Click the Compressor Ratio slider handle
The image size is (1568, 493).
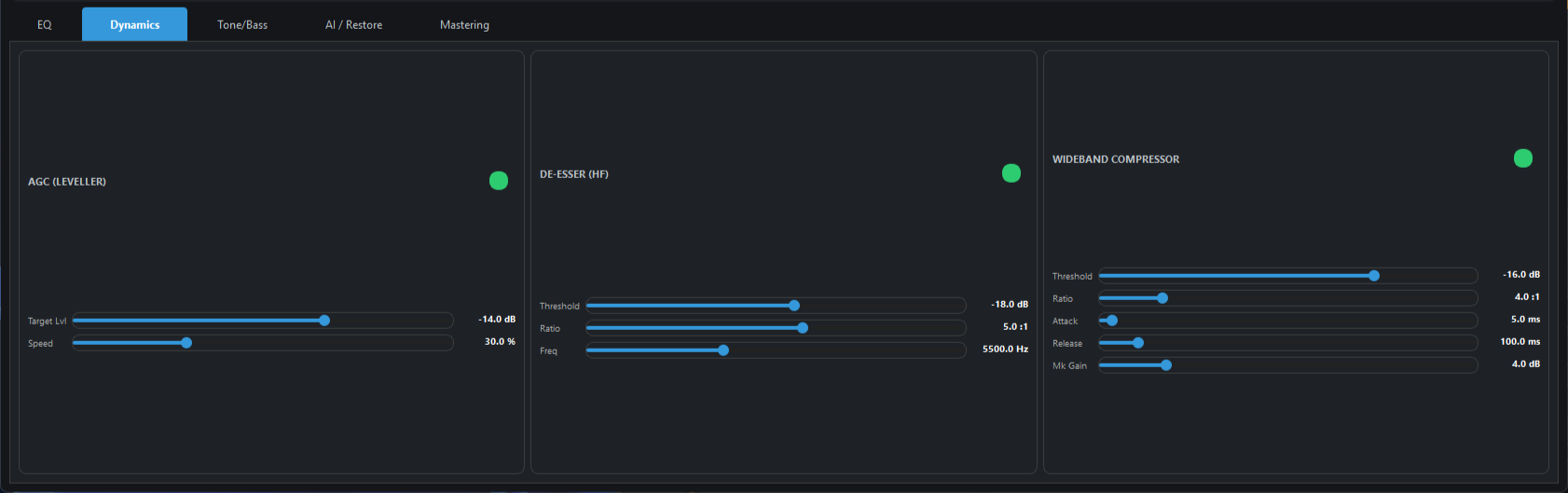pos(1162,298)
